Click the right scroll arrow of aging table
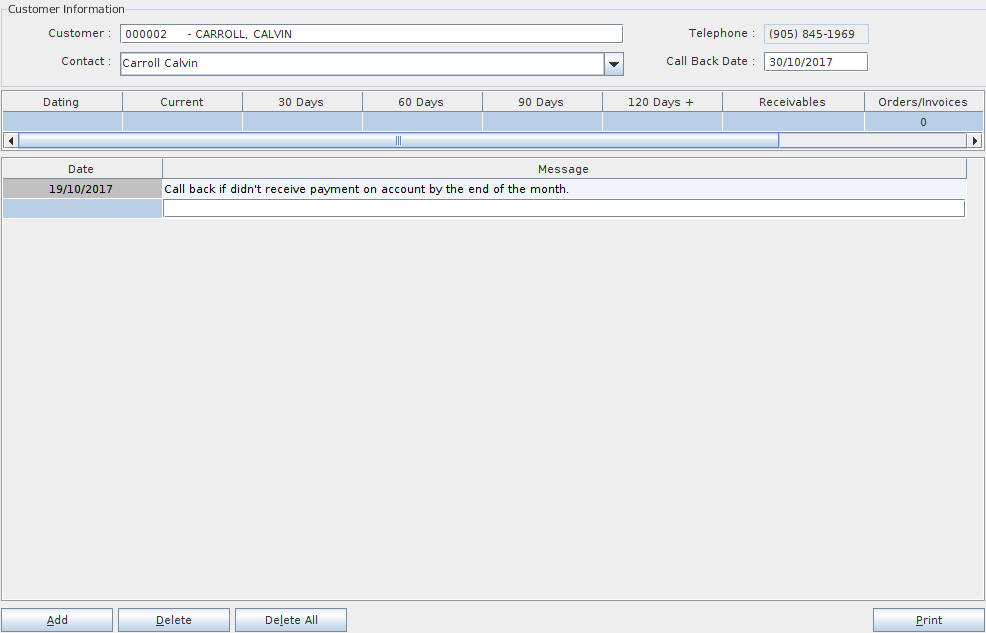The height and width of the screenshot is (633, 986). point(975,141)
